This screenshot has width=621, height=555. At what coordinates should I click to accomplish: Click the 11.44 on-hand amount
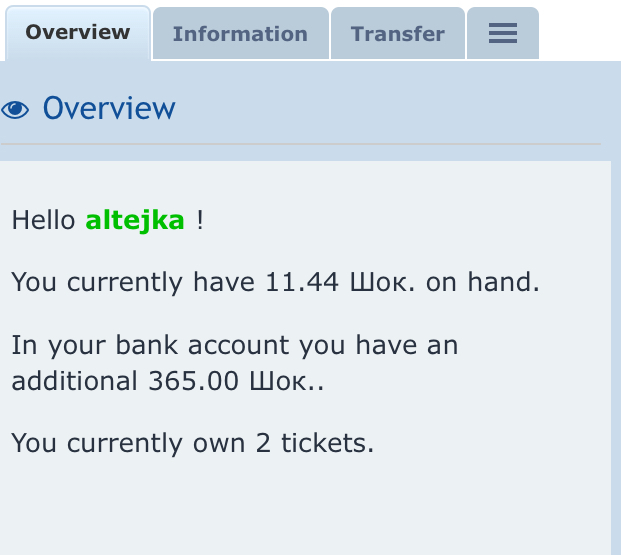[295, 282]
